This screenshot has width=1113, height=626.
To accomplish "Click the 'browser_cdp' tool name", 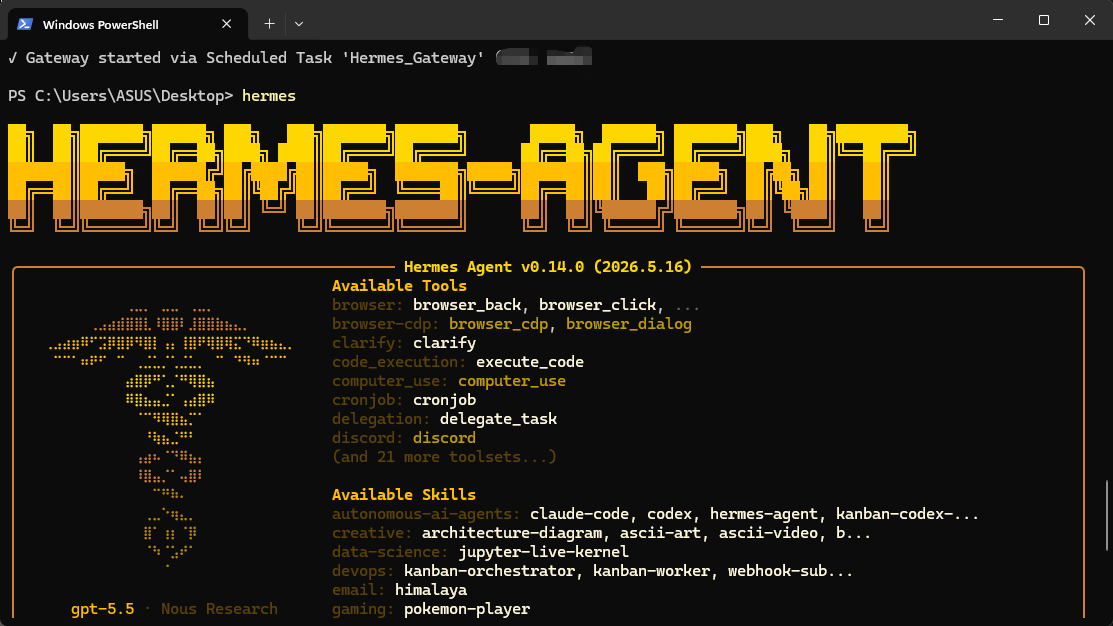I will pos(498,324).
